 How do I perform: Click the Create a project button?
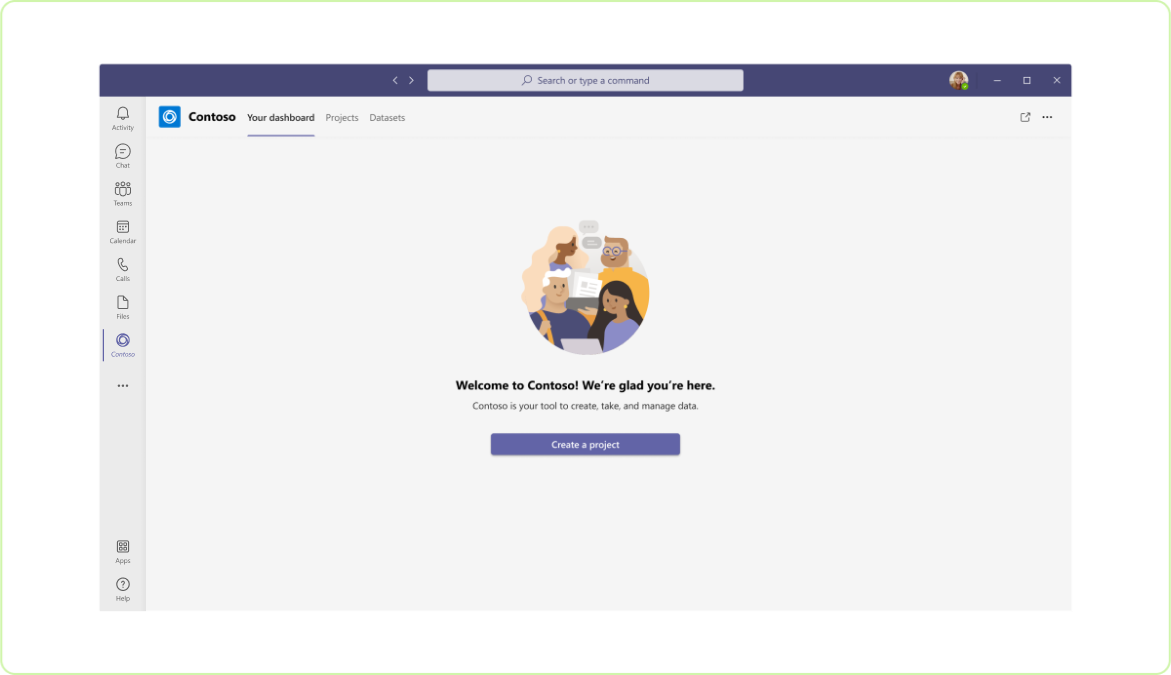[586, 444]
